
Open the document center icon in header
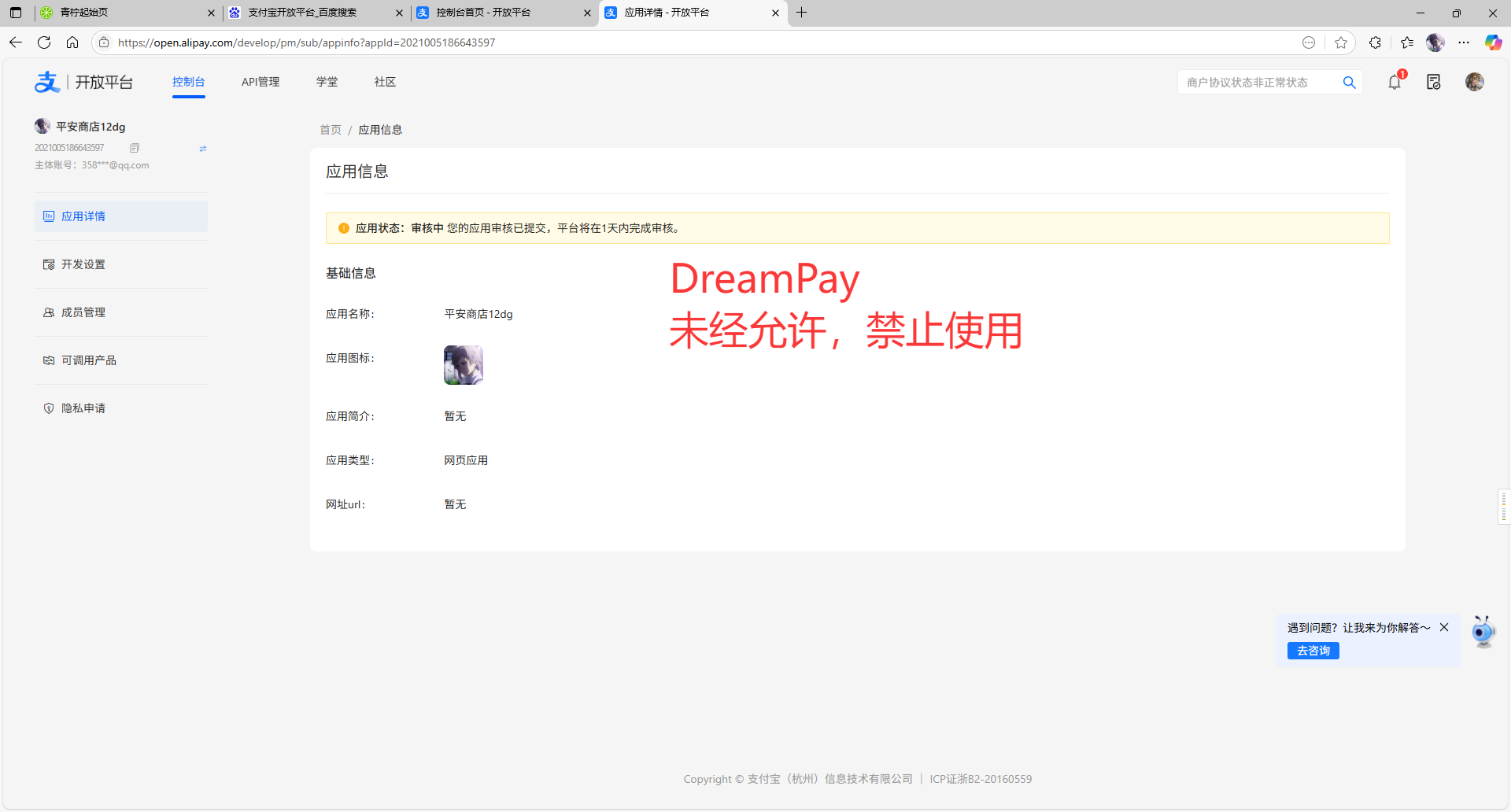(1433, 82)
